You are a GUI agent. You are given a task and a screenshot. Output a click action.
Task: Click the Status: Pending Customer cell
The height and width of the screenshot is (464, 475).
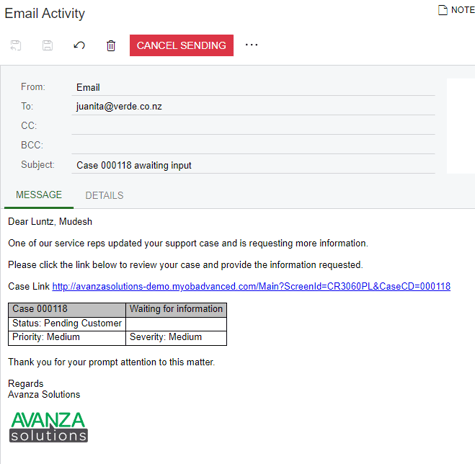67,324
